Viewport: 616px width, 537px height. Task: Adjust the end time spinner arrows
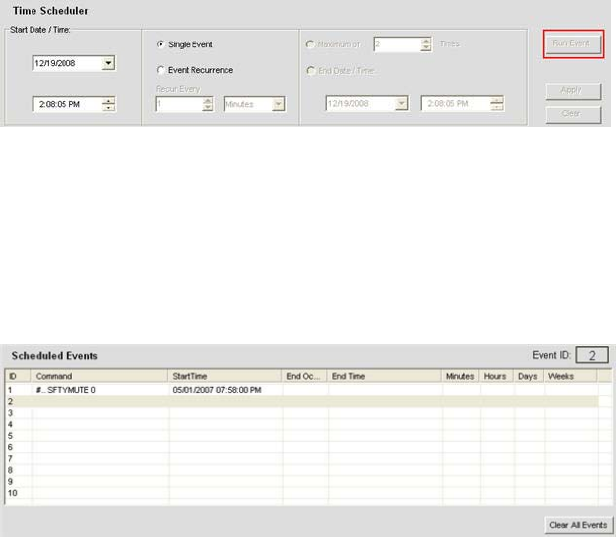pyautogui.click(x=497, y=103)
